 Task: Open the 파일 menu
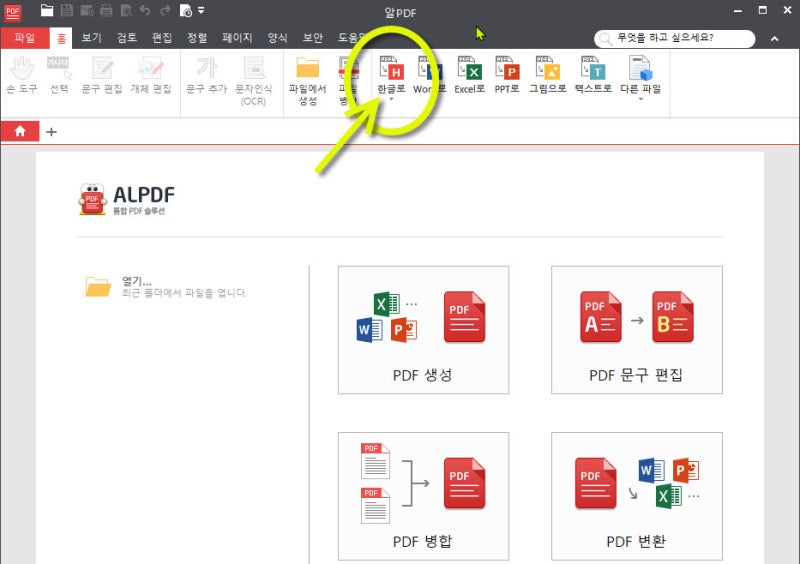(x=24, y=38)
